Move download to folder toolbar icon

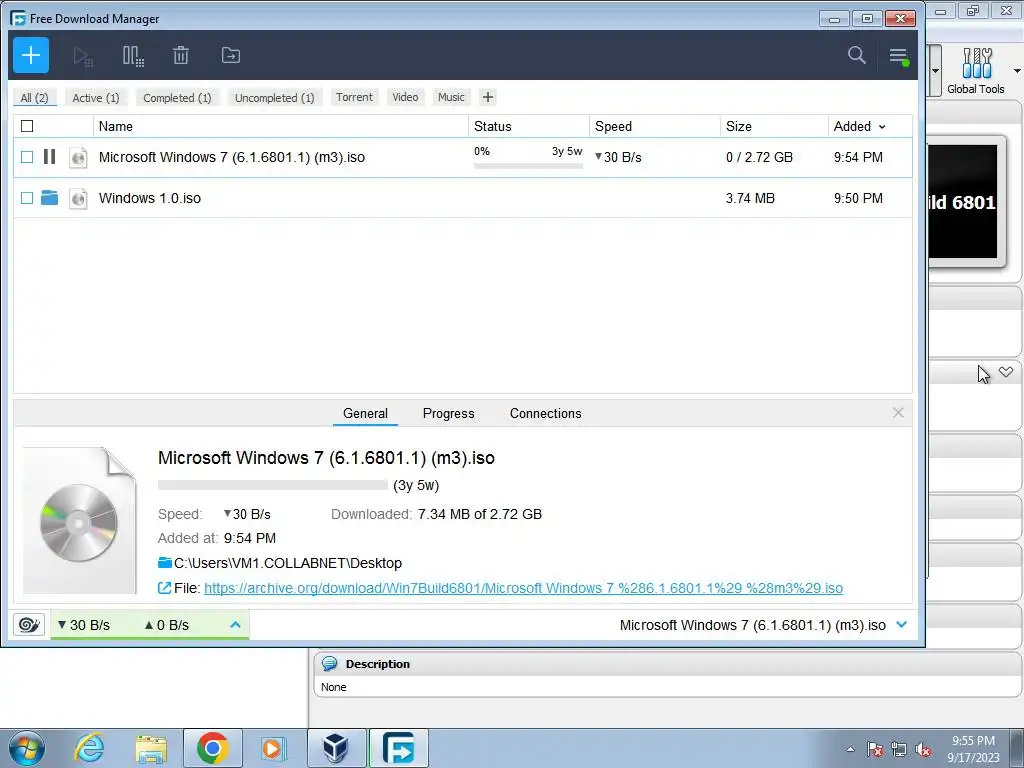coord(231,56)
